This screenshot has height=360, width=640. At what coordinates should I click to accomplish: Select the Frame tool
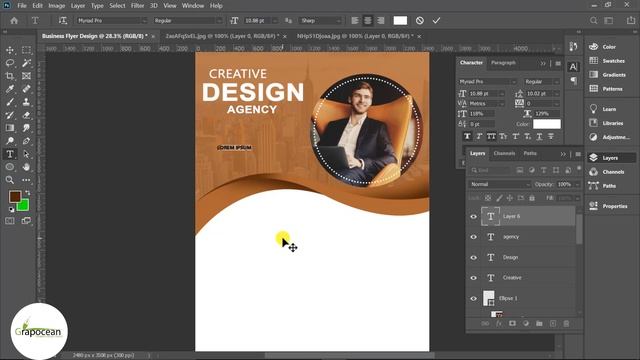[26, 76]
